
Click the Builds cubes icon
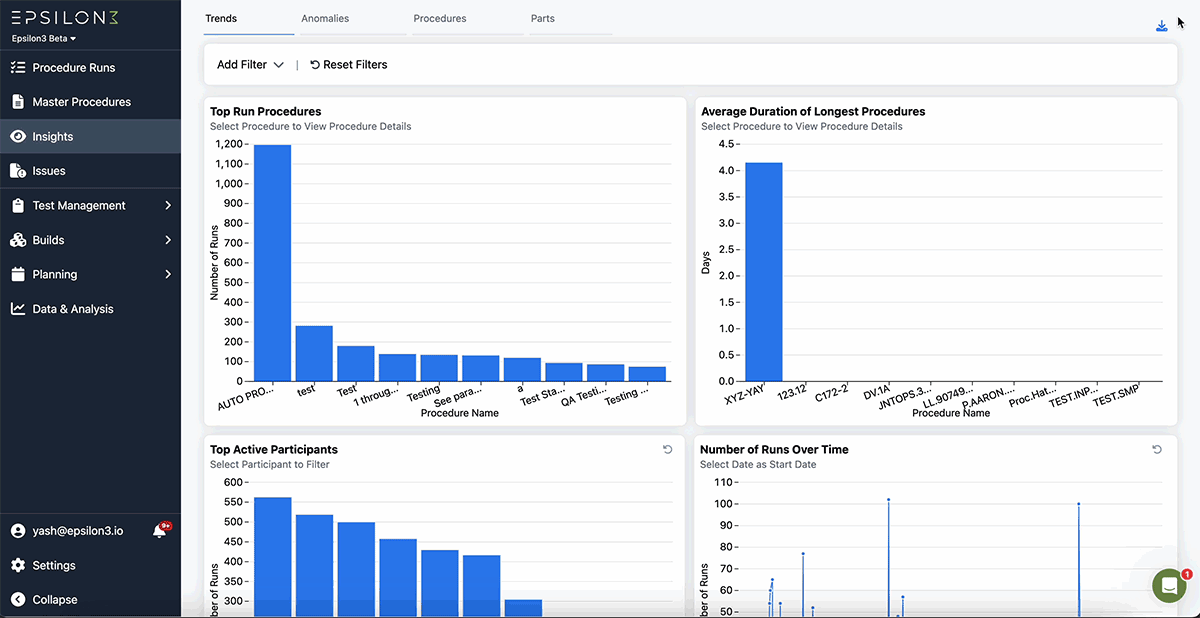point(17,240)
